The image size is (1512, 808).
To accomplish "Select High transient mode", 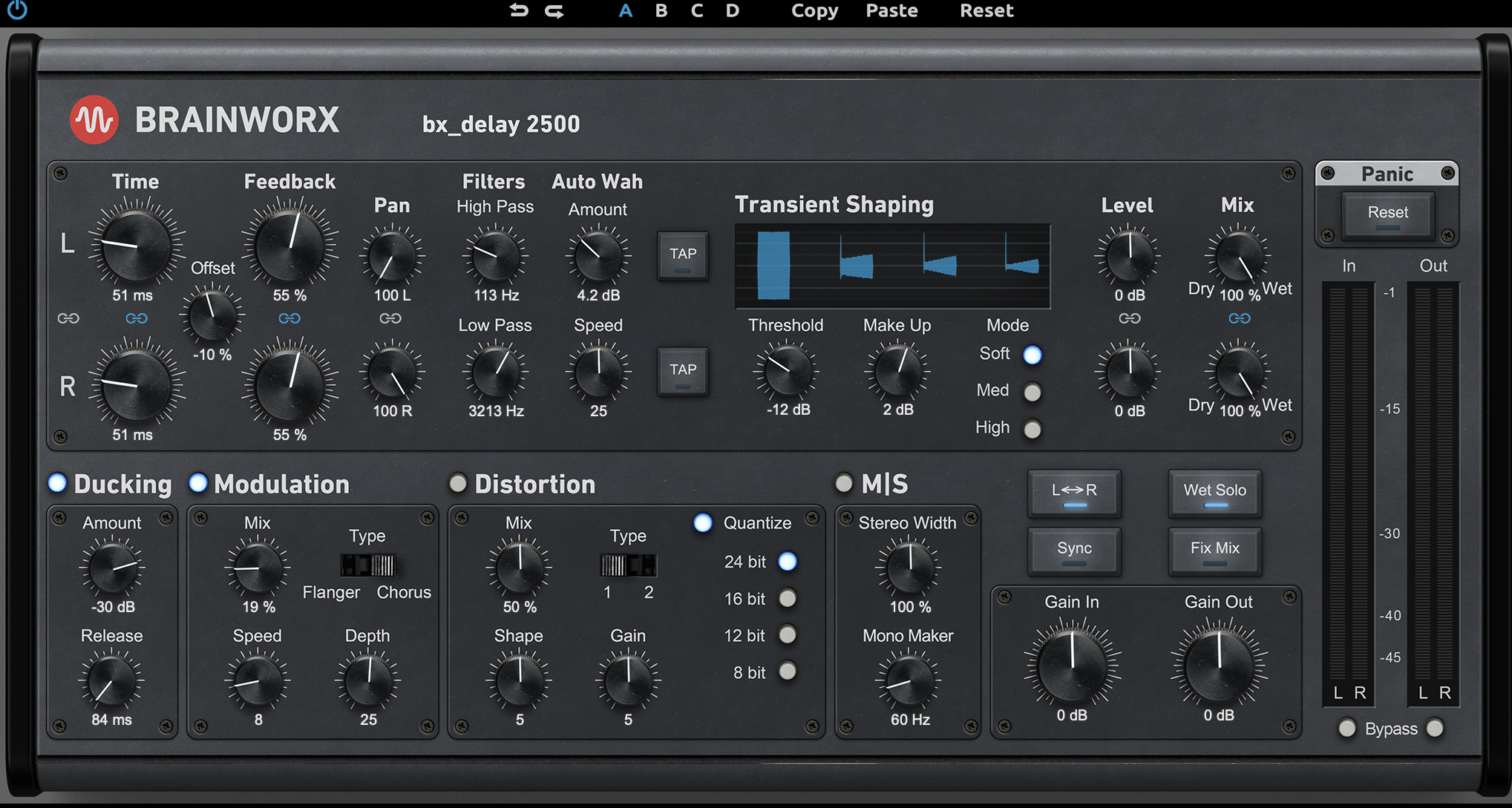I will click(x=1032, y=429).
